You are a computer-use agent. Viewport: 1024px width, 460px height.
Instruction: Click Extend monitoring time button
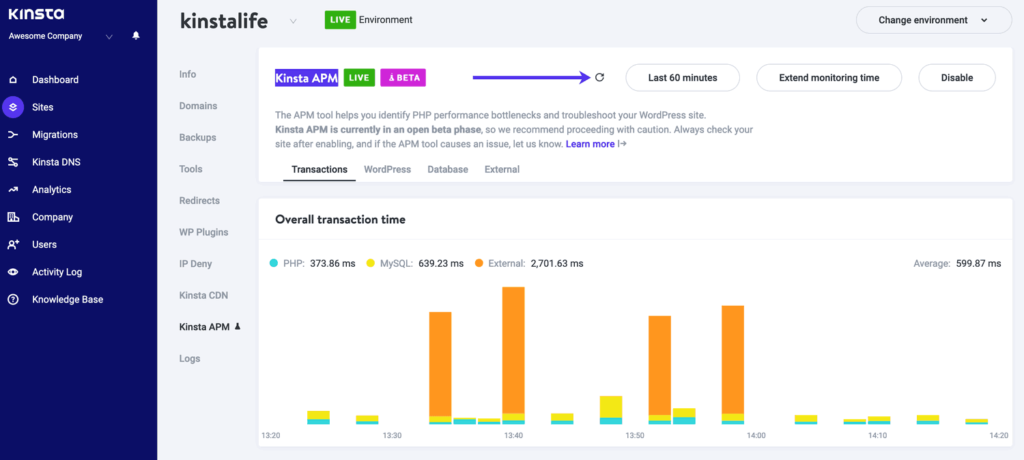tap(829, 78)
